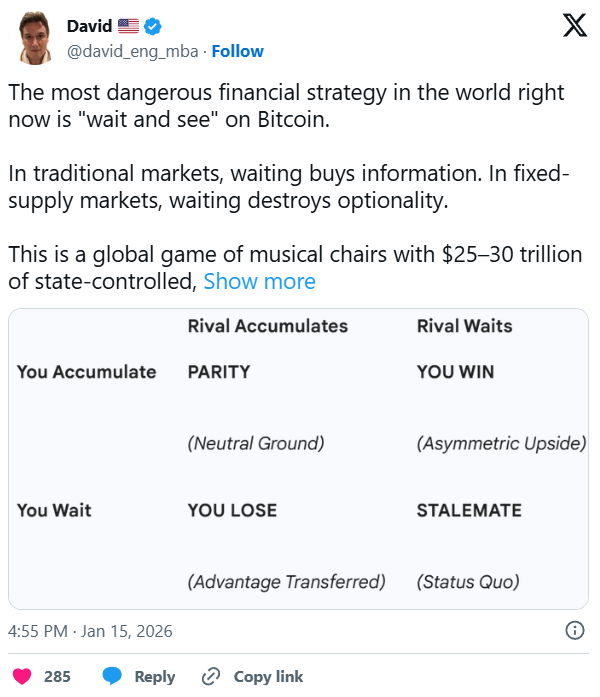Click the @david_eng_mba handle
This screenshot has height=697, width=600.
(132, 51)
